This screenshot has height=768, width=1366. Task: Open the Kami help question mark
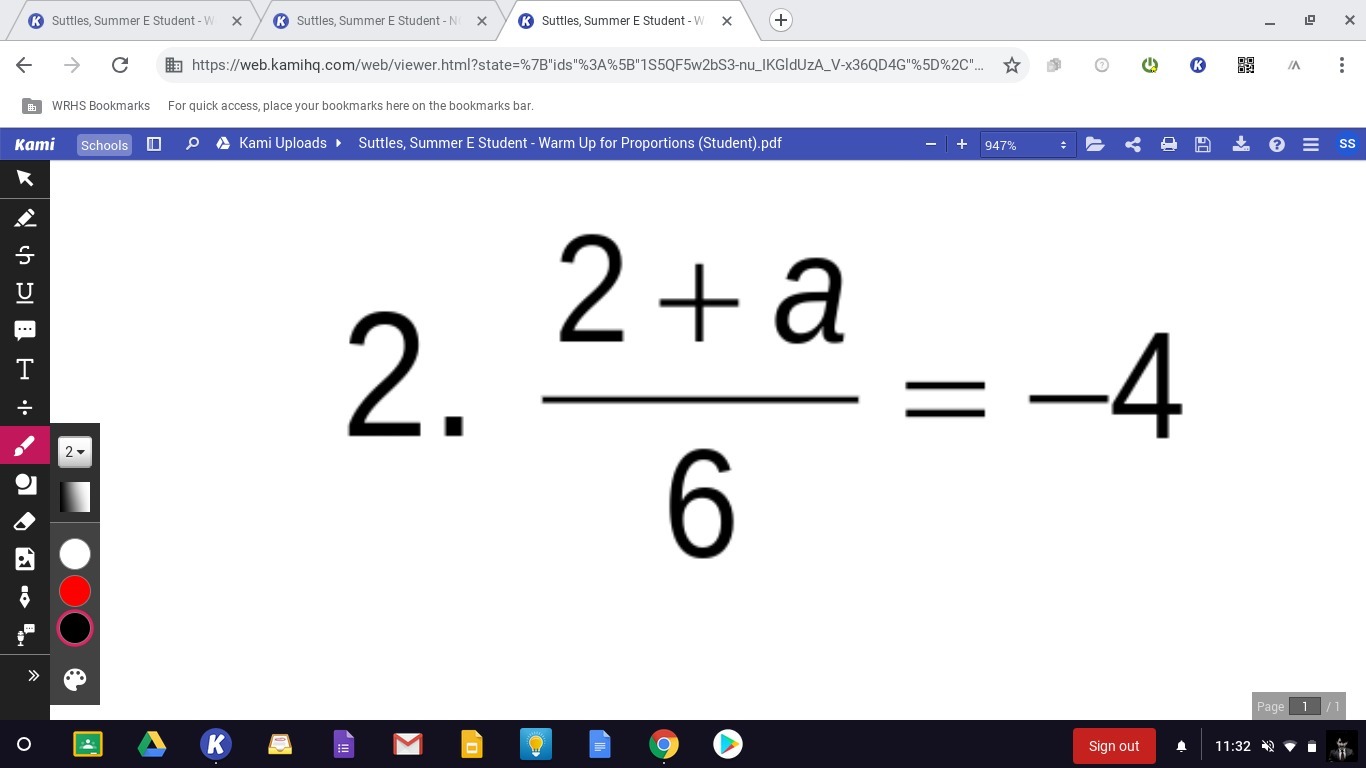click(1277, 144)
